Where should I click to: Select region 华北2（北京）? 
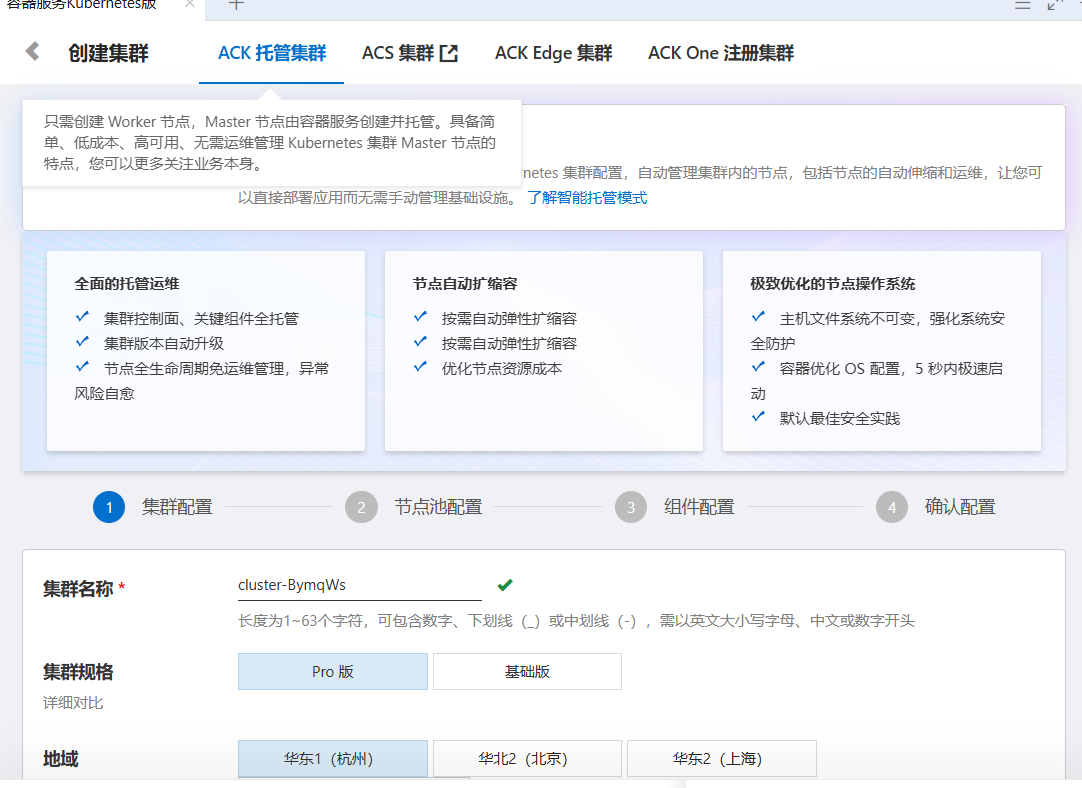(527, 758)
